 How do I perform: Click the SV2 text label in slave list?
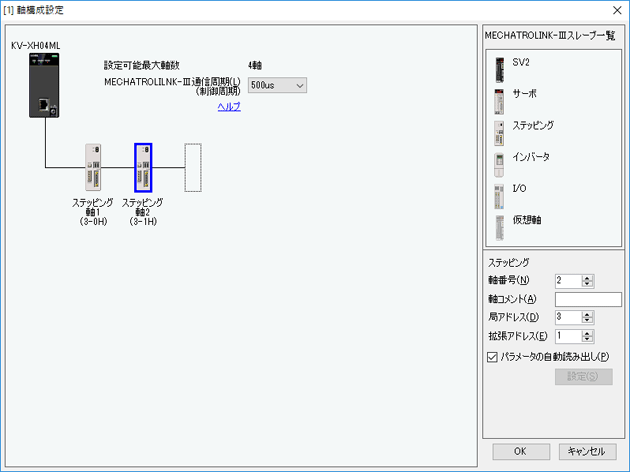click(521, 62)
